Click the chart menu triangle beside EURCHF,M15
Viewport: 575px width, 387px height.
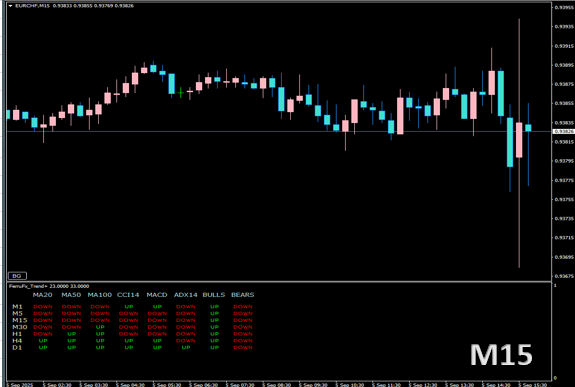pos(10,6)
